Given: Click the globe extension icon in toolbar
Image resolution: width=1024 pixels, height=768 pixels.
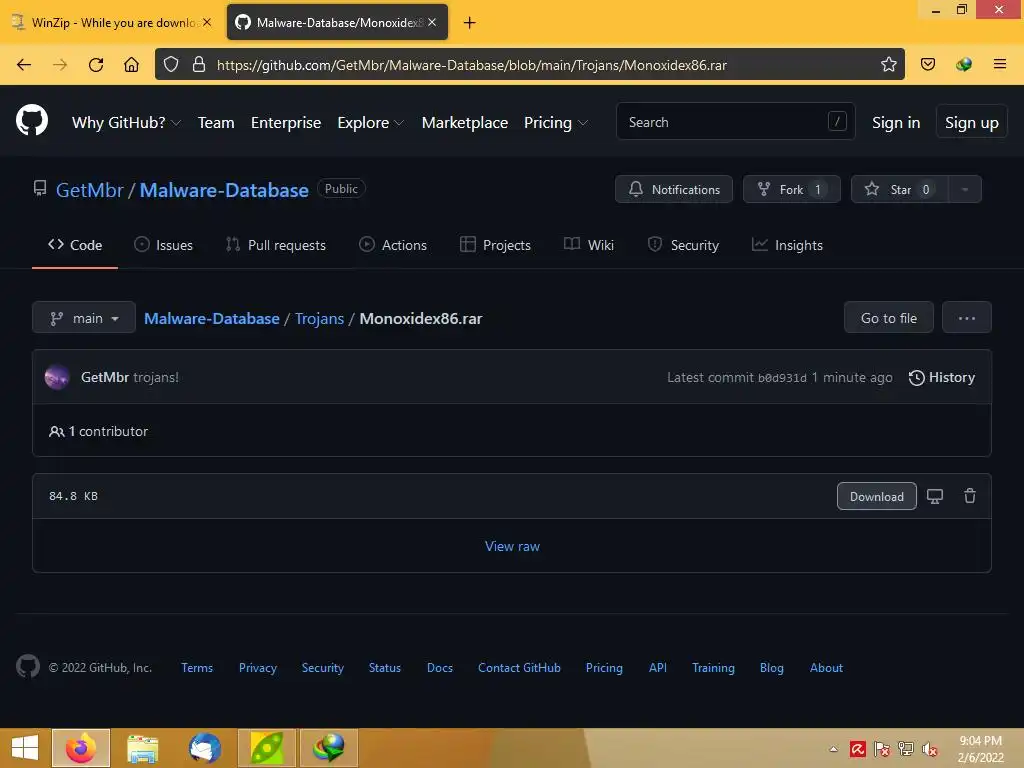Looking at the screenshot, I should (963, 64).
